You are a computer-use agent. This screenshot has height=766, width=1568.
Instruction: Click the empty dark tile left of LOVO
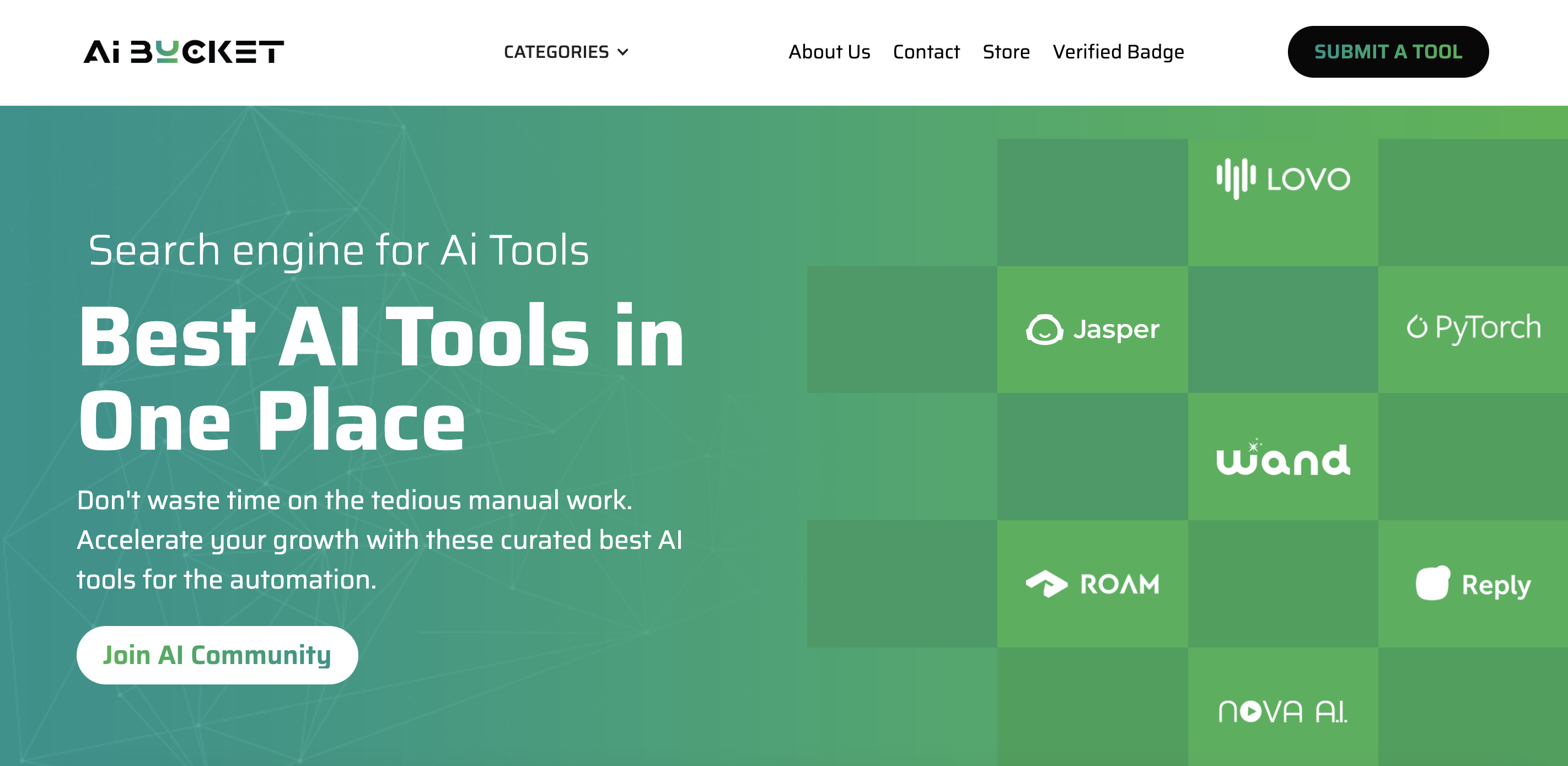1092,202
